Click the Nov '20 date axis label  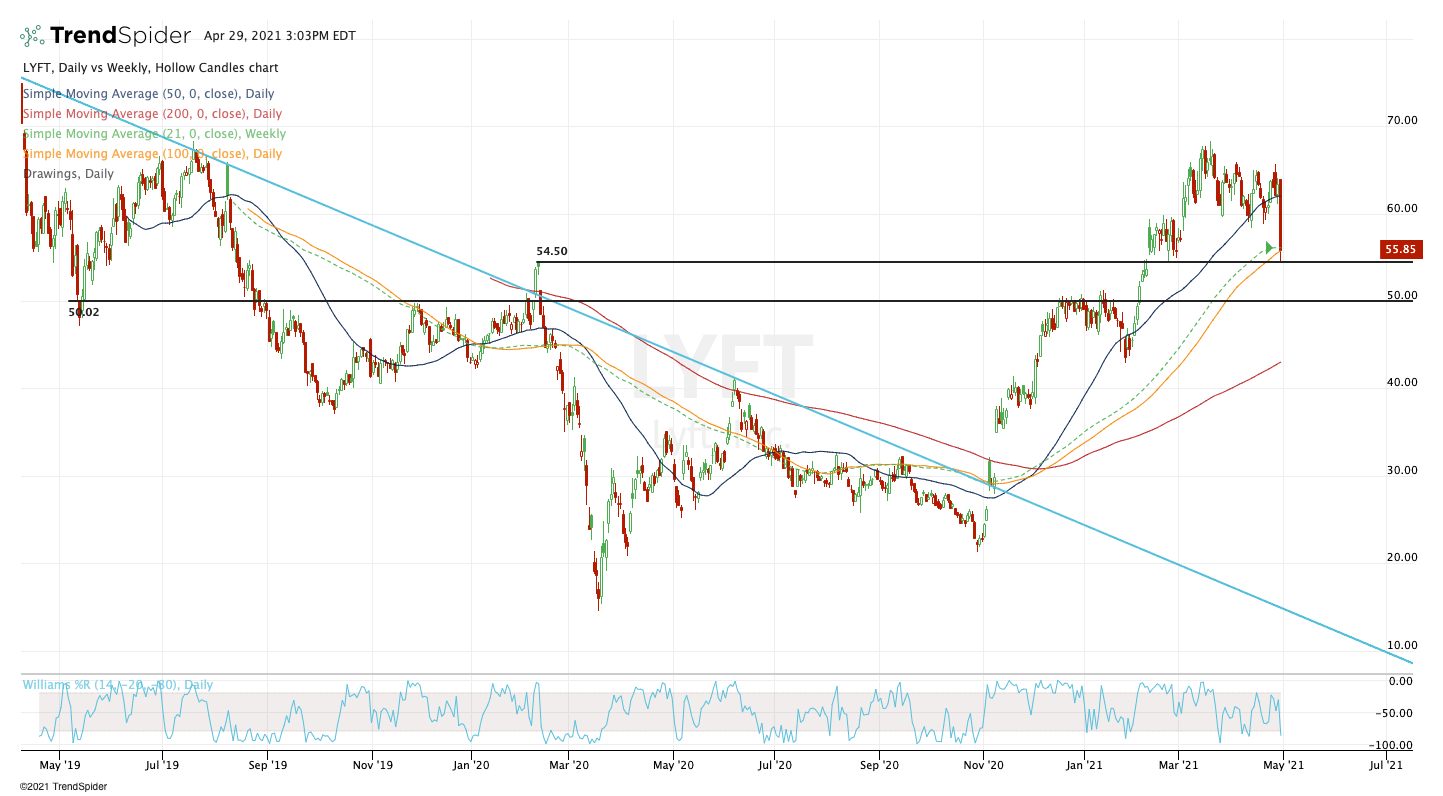(x=984, y=767)
